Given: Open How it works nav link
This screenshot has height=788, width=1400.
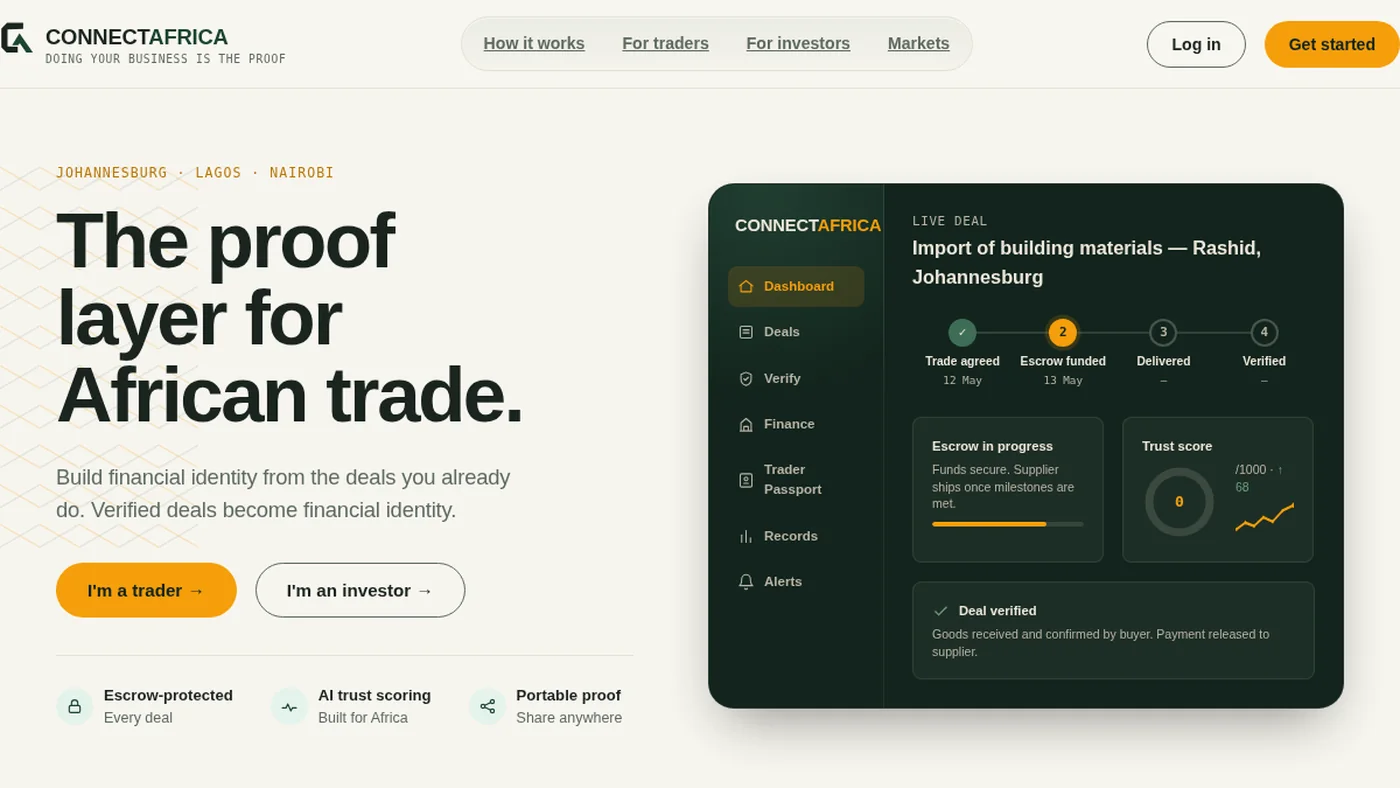Looking at the screenshot, I should pos(534,44).
